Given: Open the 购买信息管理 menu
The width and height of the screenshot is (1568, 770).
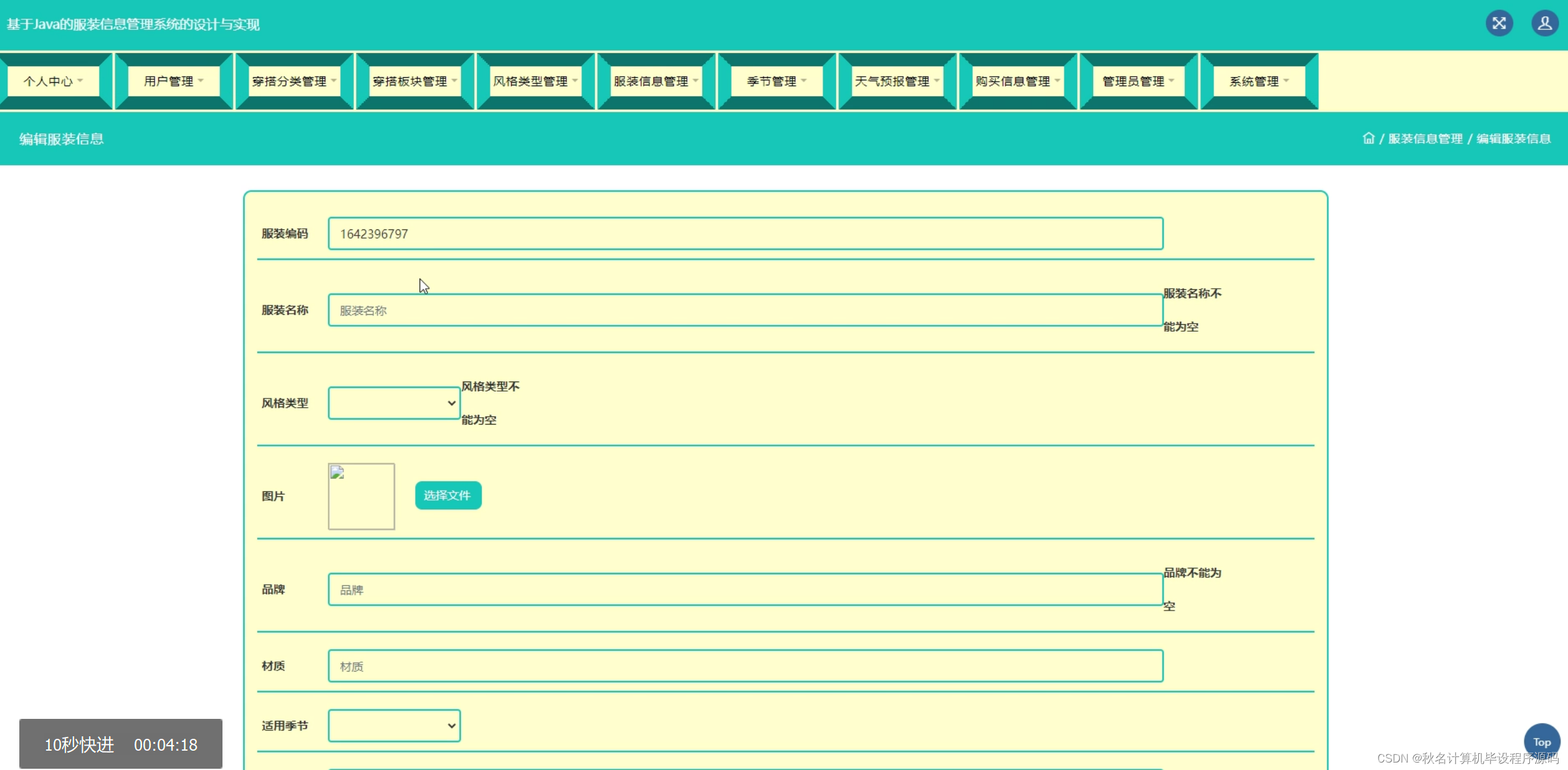Looking at the screenshot, I should point(1018,82).
